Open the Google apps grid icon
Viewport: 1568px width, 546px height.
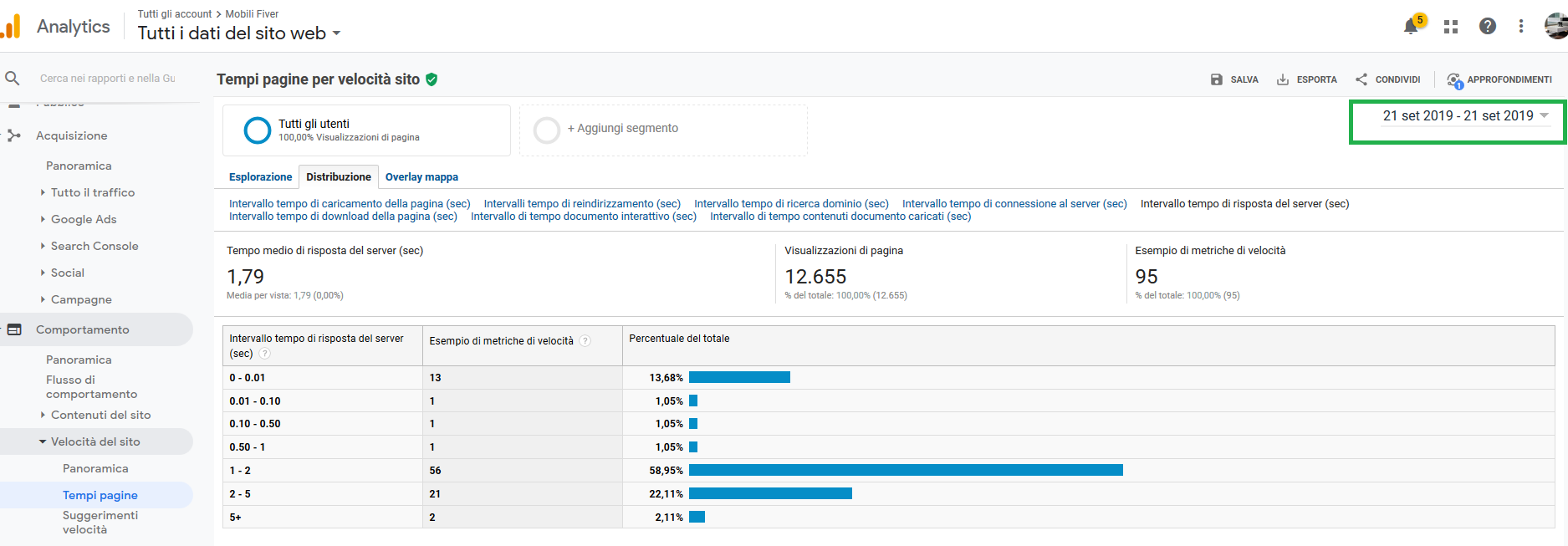(1451, 27)
